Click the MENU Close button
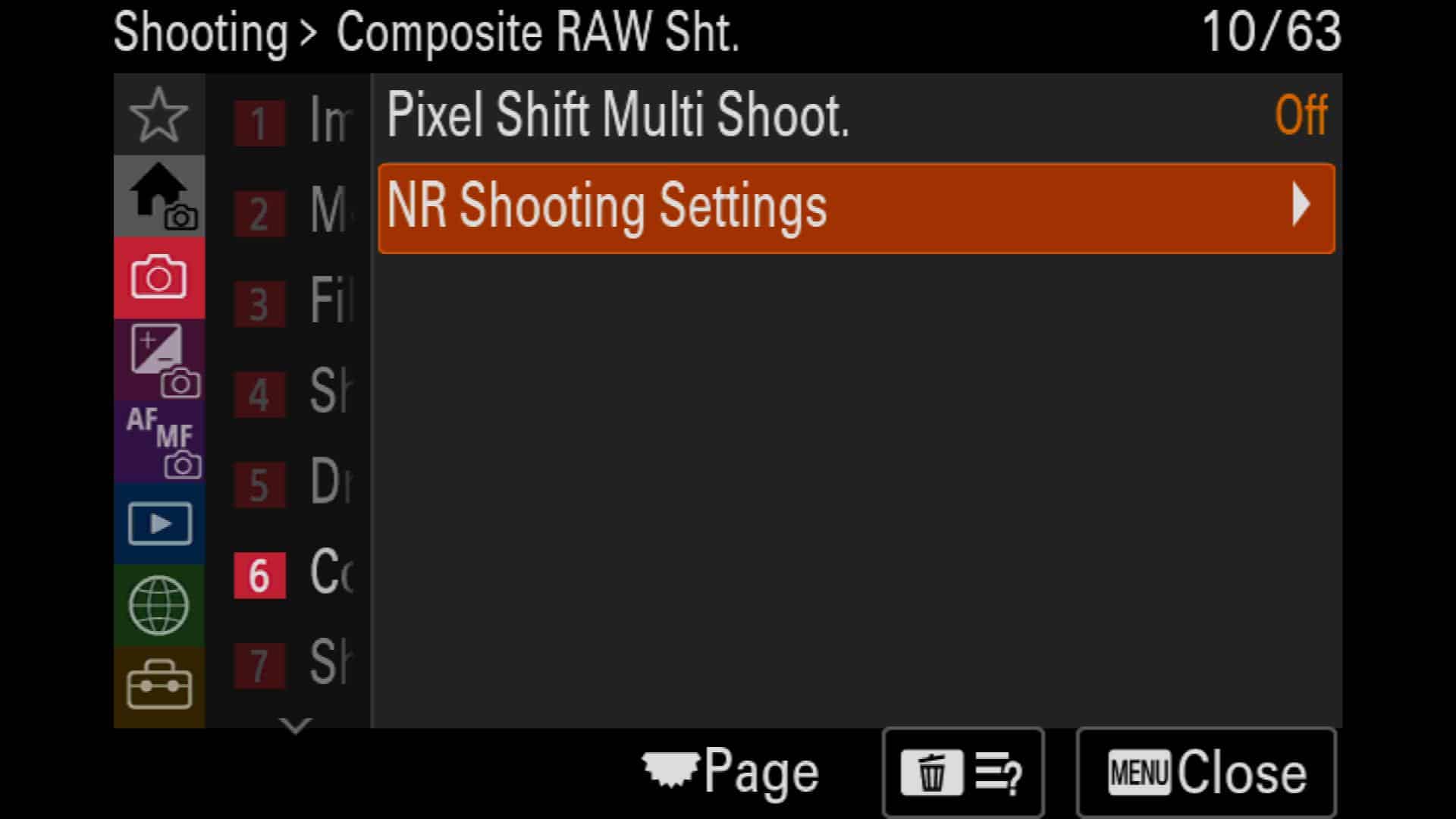This screenshot has width=1456, height=819. (1206, 773)
